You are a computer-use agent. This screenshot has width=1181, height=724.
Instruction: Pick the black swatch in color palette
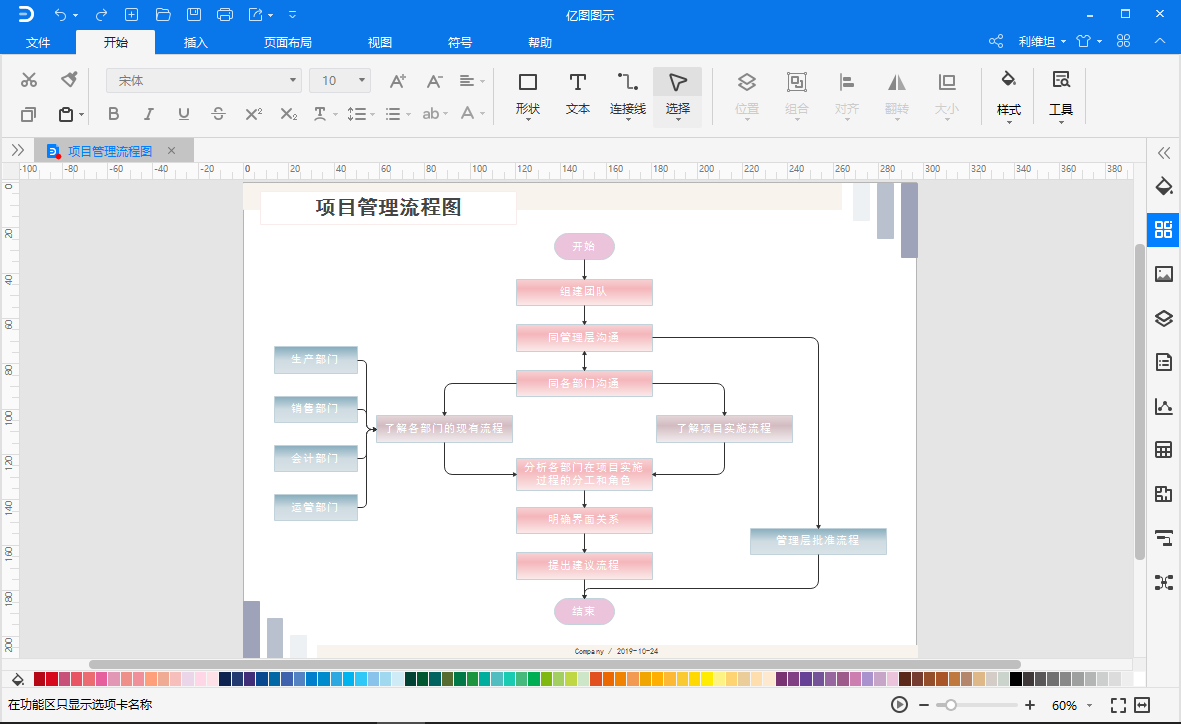[1016, 679]
